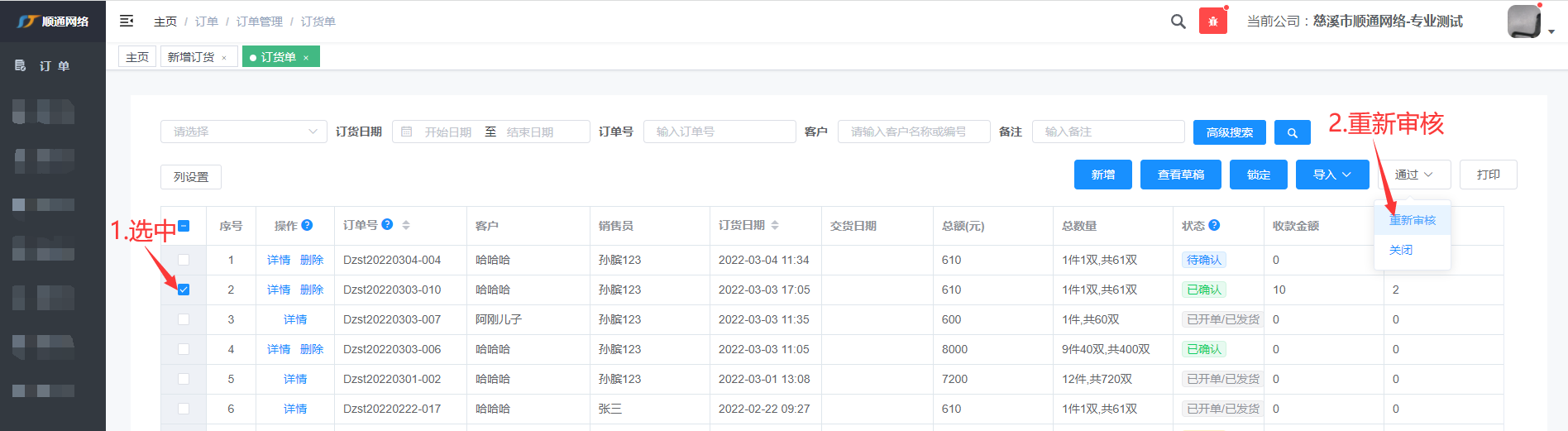Uncheck the checkbox for row 2

pos(184,290)
